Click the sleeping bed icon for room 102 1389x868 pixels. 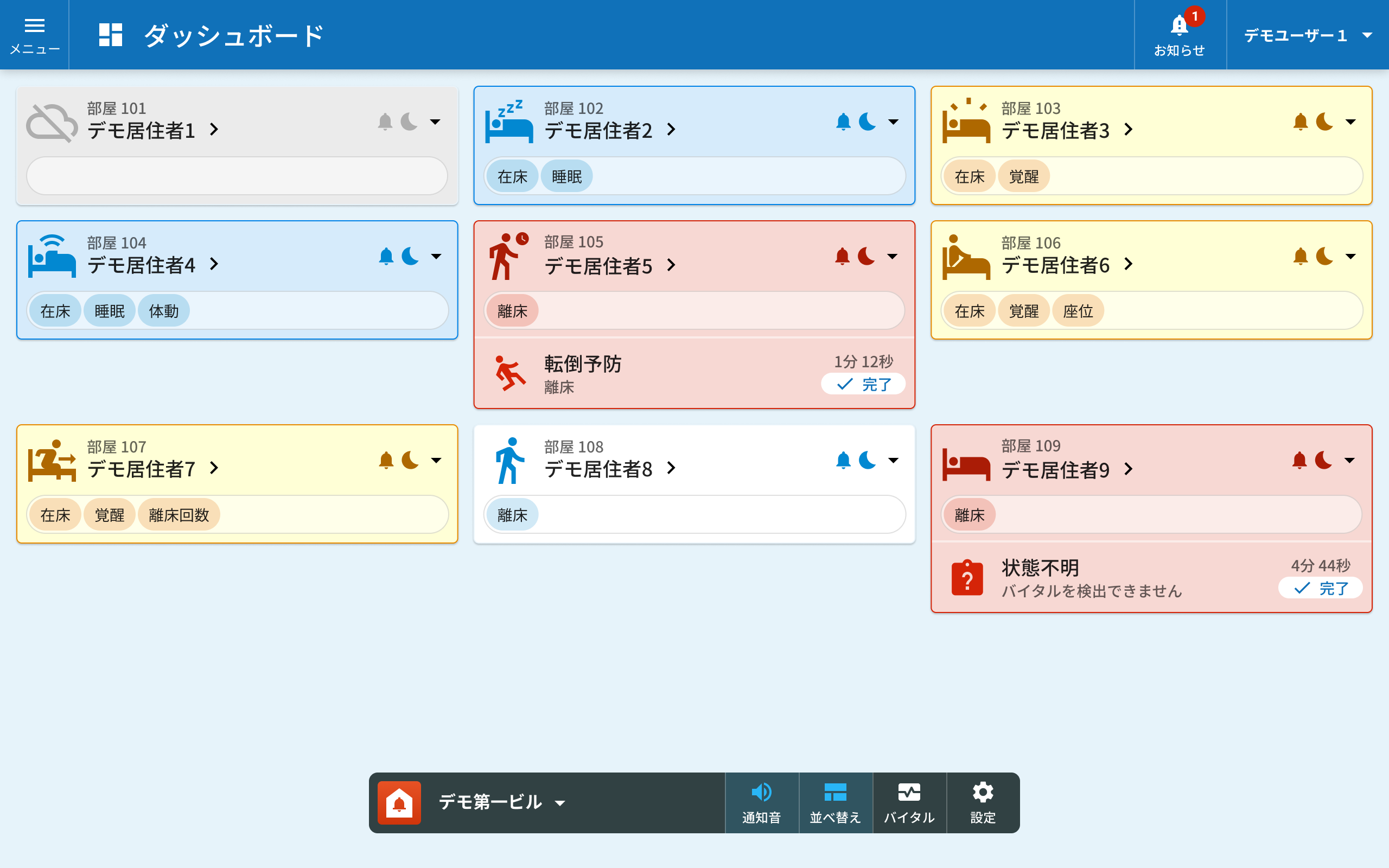point(508,122)
